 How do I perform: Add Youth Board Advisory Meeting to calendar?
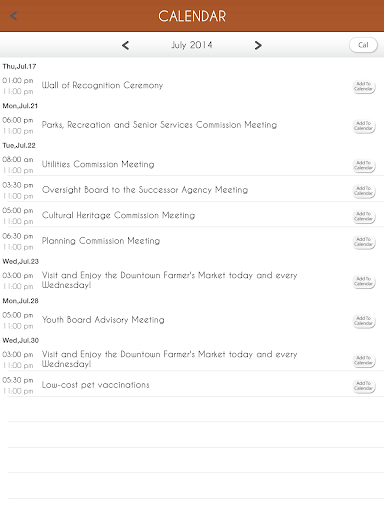(x=364, y=321)
